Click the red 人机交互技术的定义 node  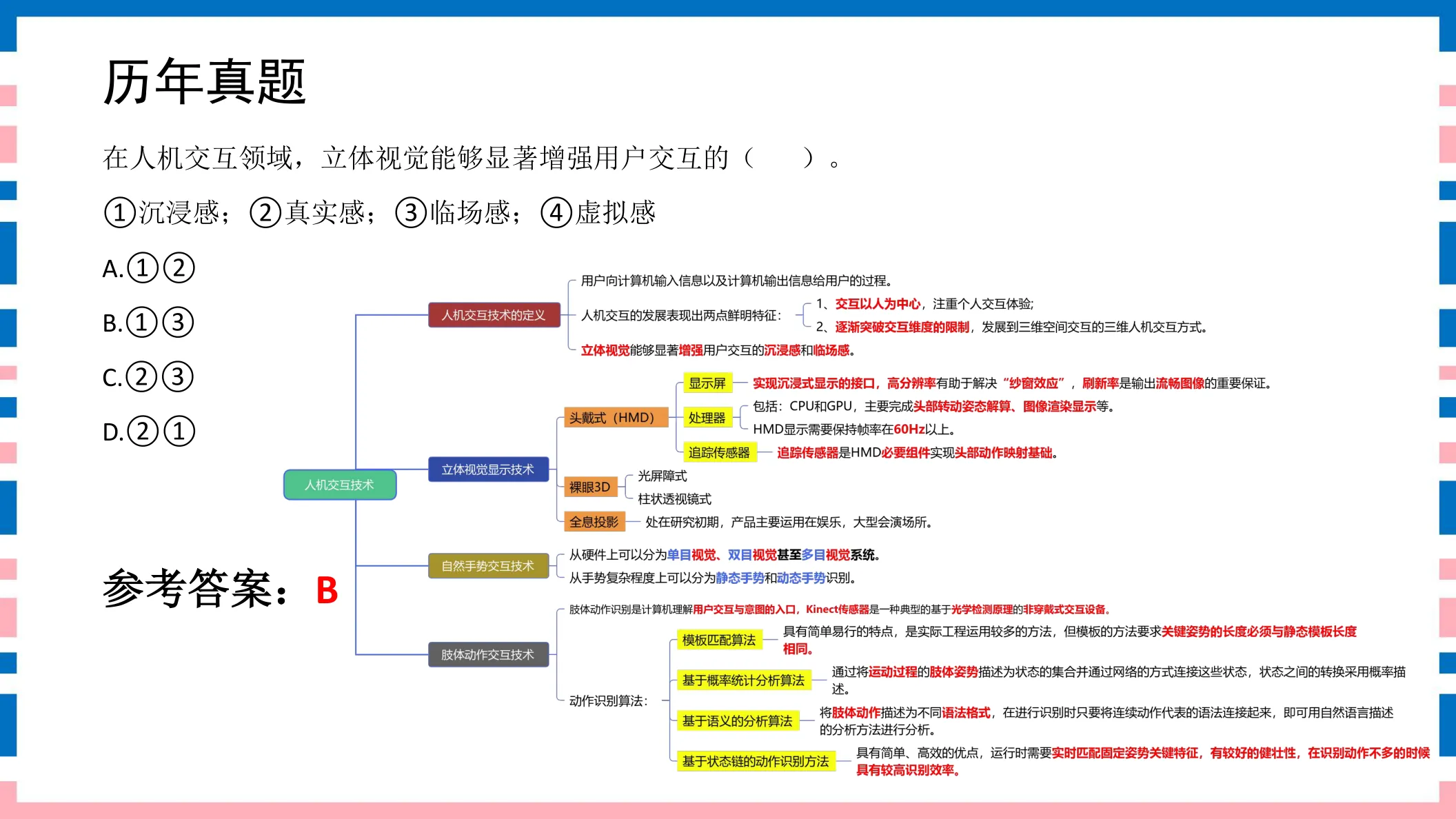coord(494,315)
